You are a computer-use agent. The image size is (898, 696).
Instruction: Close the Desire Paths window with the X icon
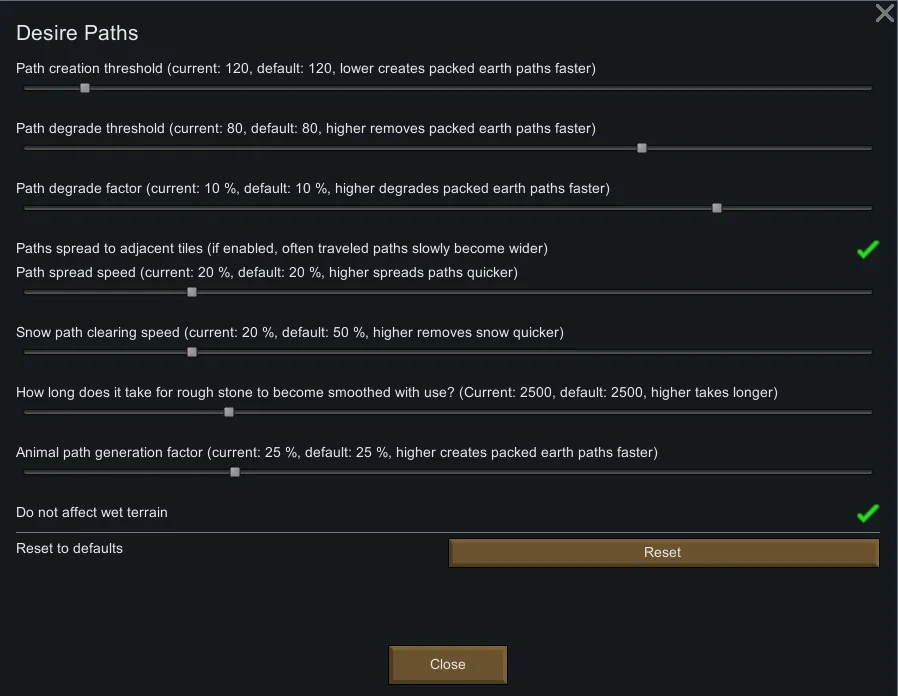click(884, 13)
